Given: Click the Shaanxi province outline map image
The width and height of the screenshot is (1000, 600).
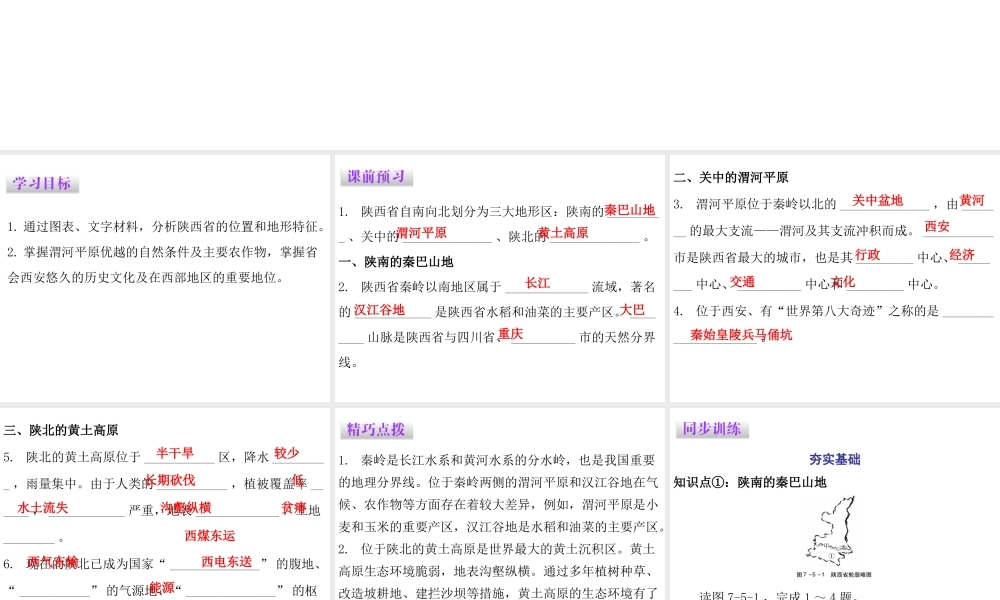Looking at the screenshot, I should (x=832, y=532).
